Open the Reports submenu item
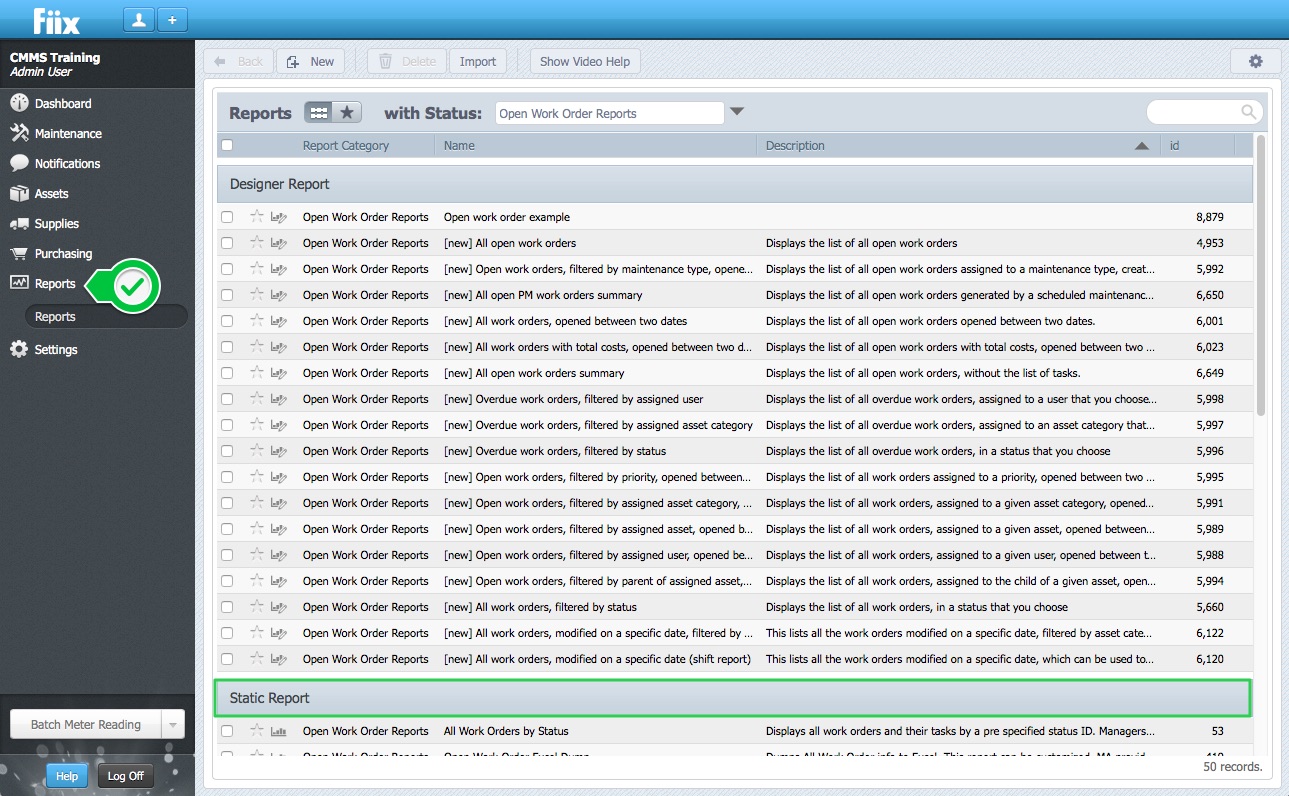 click(107, 316)
